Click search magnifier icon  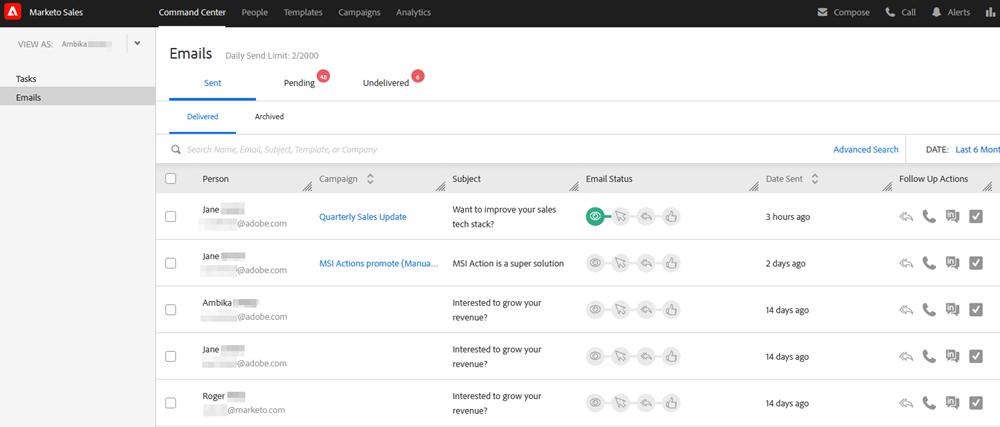pos(175,150)
